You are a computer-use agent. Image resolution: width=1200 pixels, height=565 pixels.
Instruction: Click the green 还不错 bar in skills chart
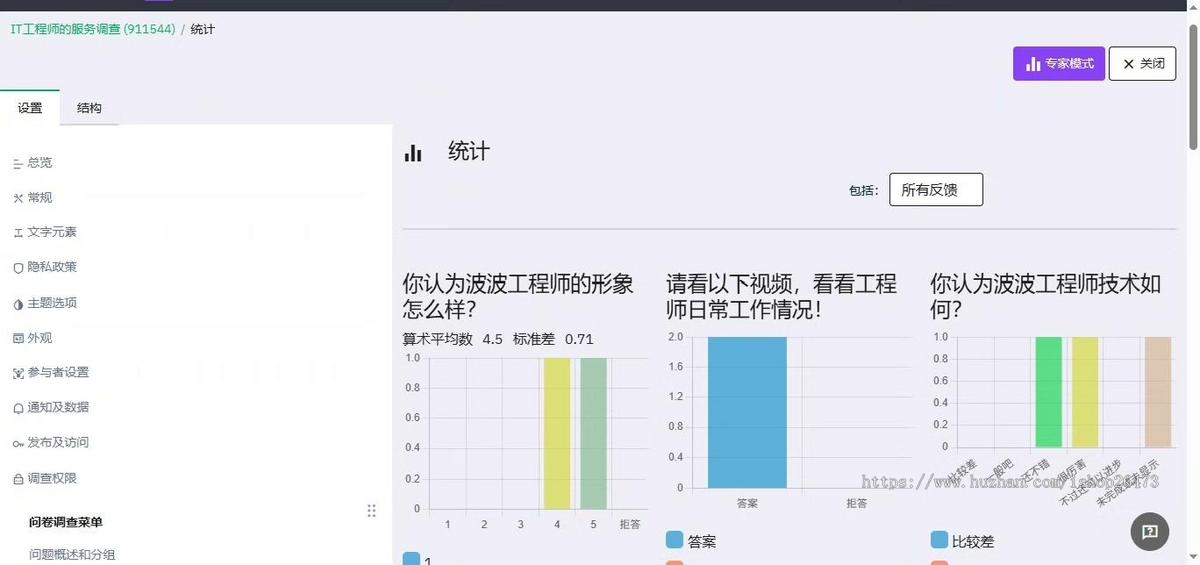(x=1049, y=392)
